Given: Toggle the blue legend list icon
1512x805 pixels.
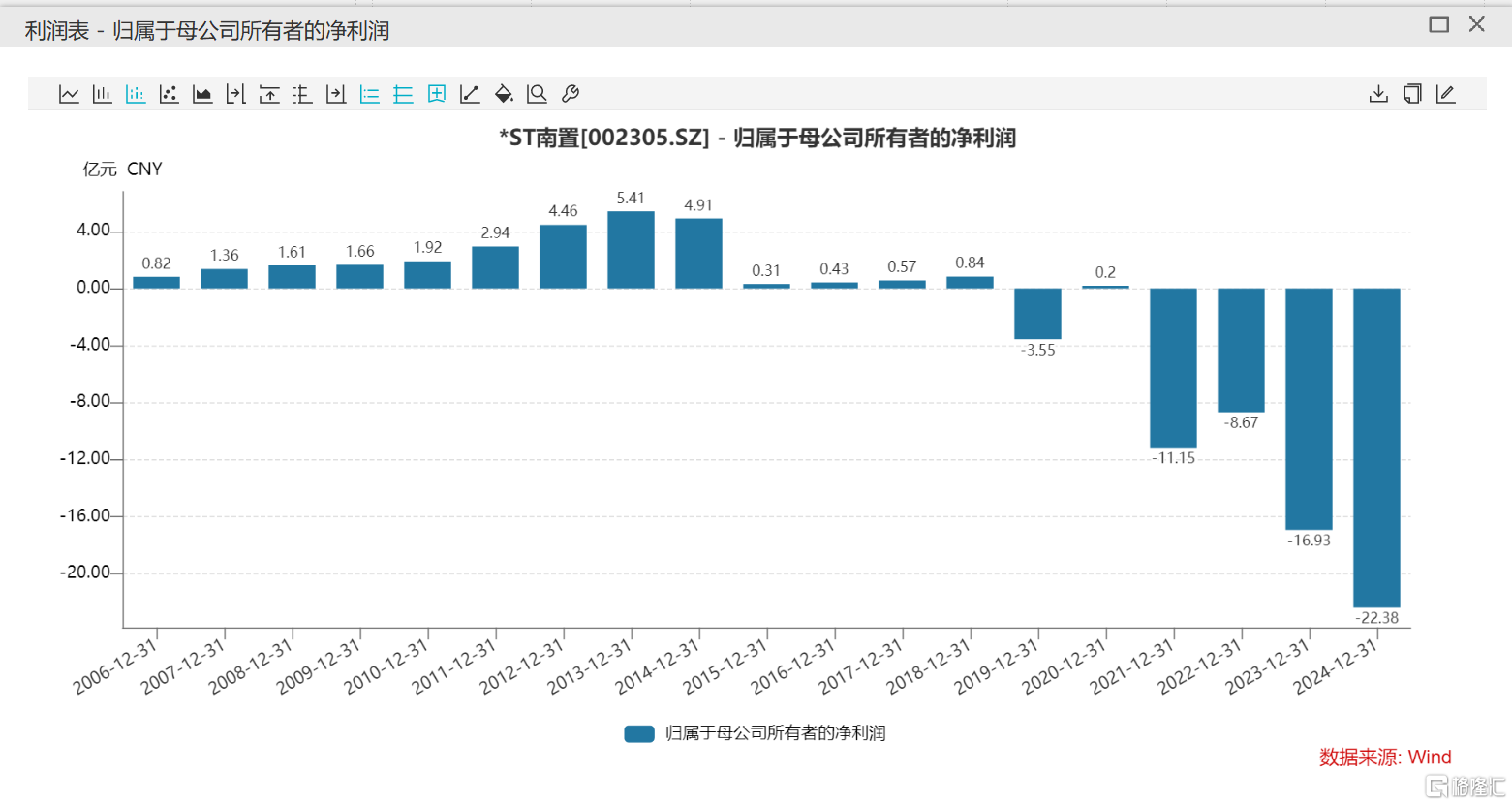Looking at the screenshot, I should pos(369,94).
